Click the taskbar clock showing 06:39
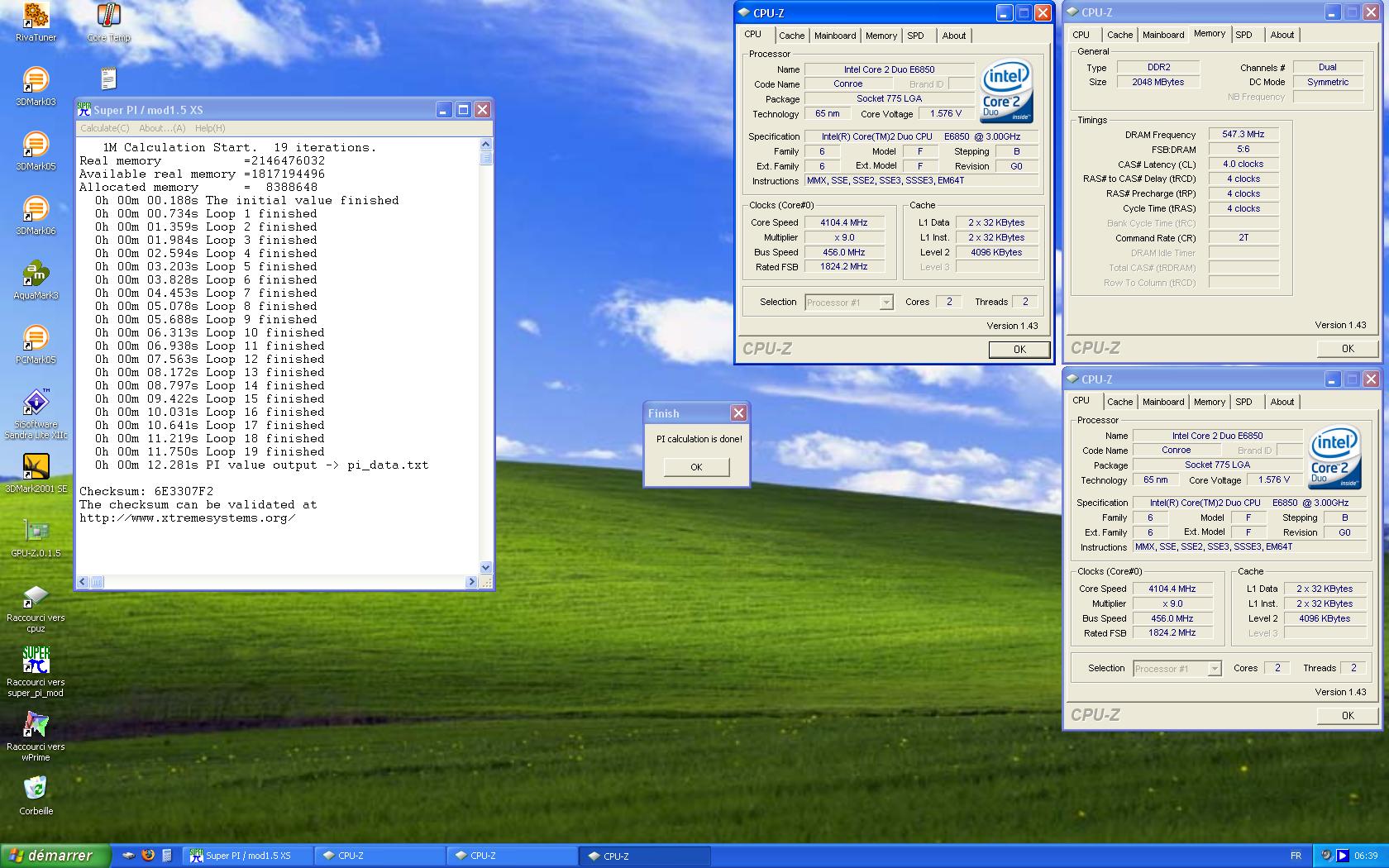The width and height of the screenshot is (1389, 868). 1366,856
